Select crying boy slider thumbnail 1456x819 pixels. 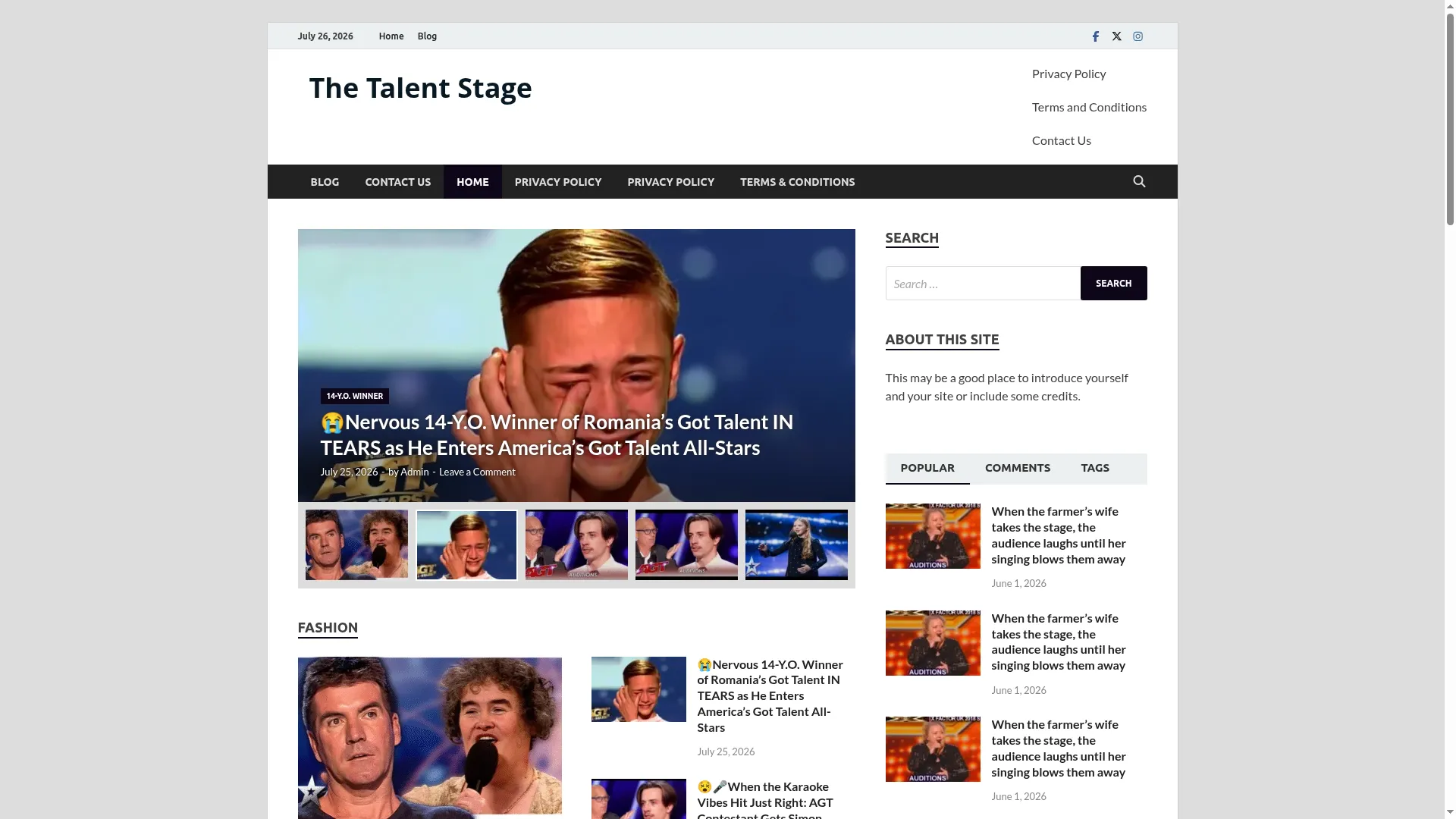pos(466,544)
